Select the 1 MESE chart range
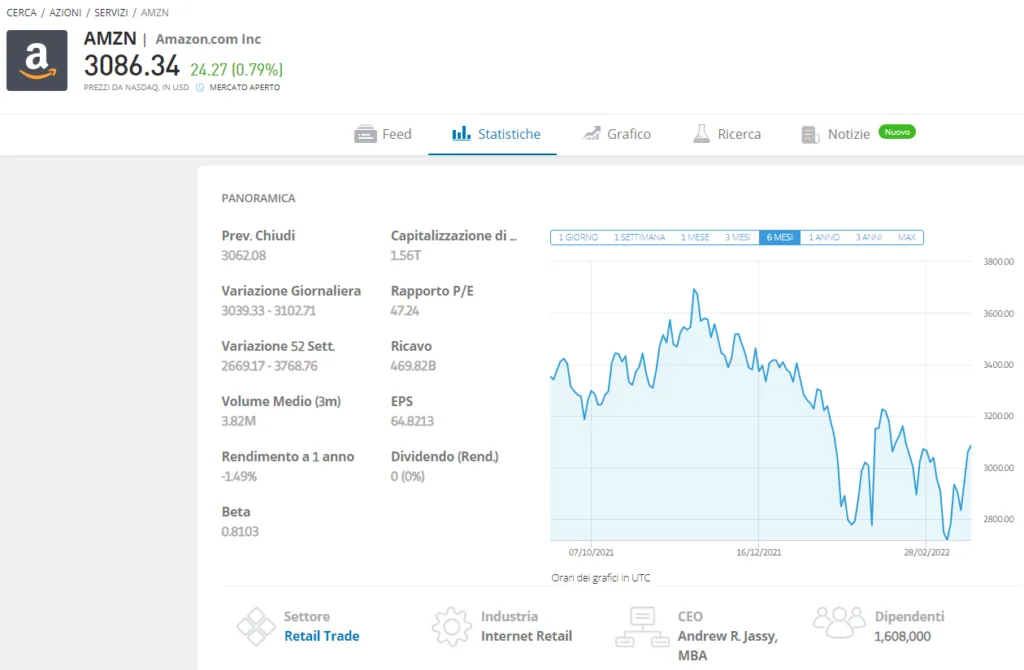 [x=695, y=237]
